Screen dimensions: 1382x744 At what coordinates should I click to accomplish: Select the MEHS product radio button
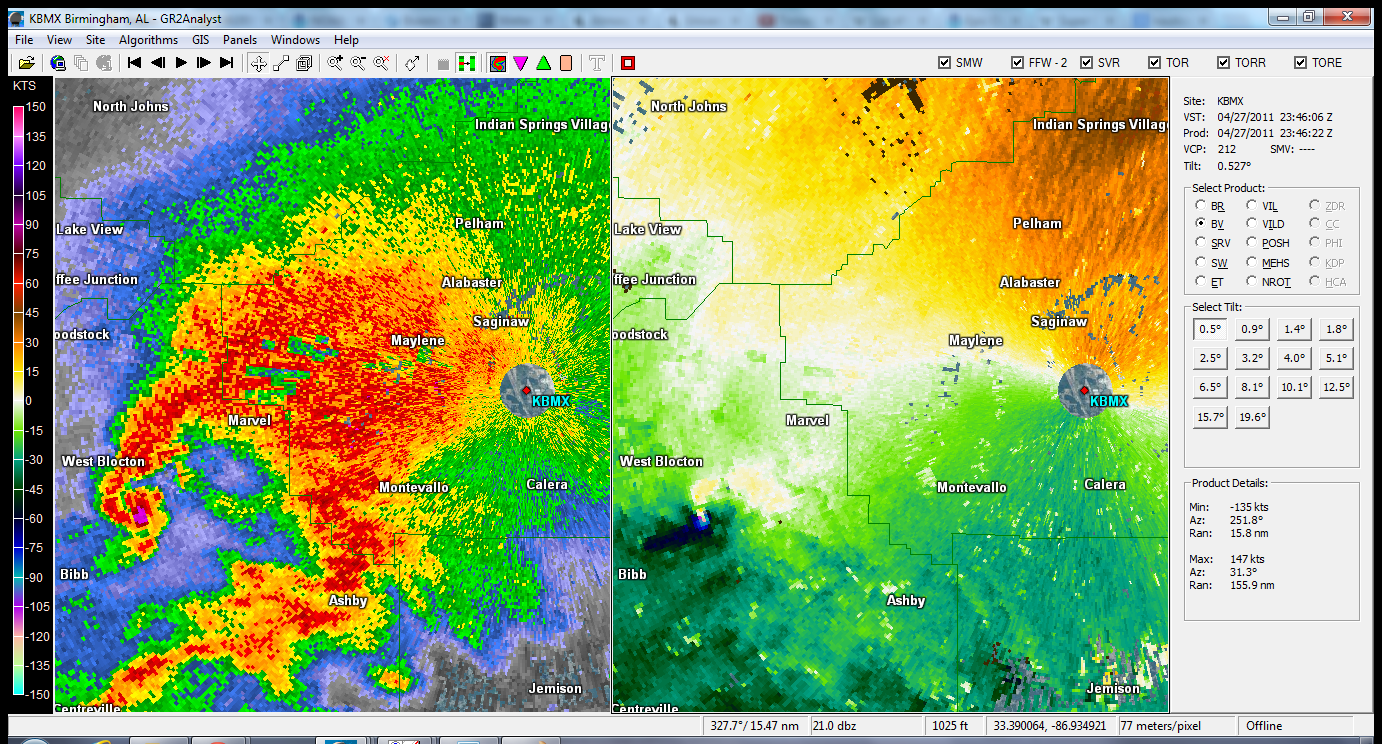point(1251,262)
